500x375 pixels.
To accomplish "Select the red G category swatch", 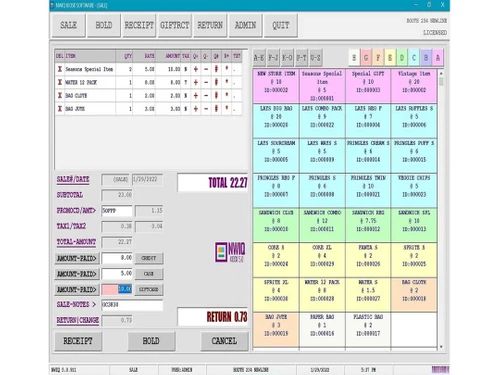I will [x=366, y=58].
